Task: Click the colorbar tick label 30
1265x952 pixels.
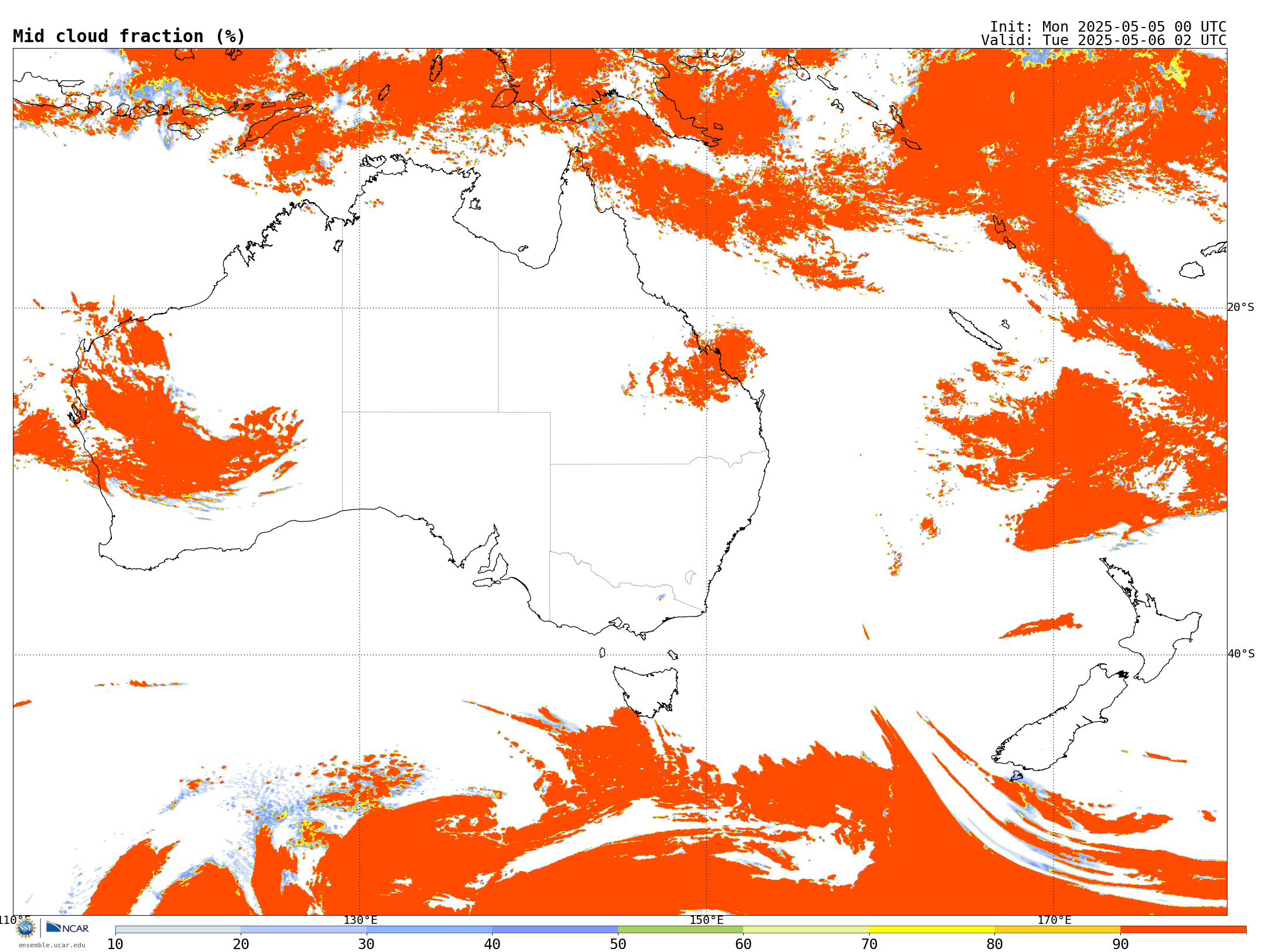Action: (367, 944)
